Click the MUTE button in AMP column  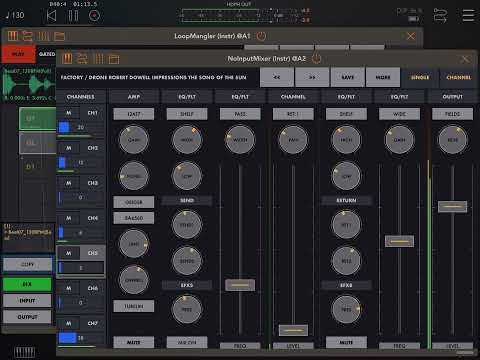coord(134,342)
